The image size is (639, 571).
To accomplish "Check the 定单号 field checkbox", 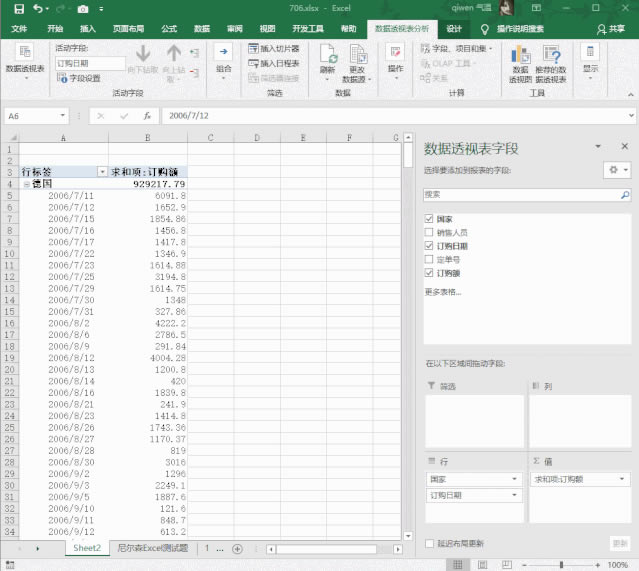I will [x=429, y=259].
